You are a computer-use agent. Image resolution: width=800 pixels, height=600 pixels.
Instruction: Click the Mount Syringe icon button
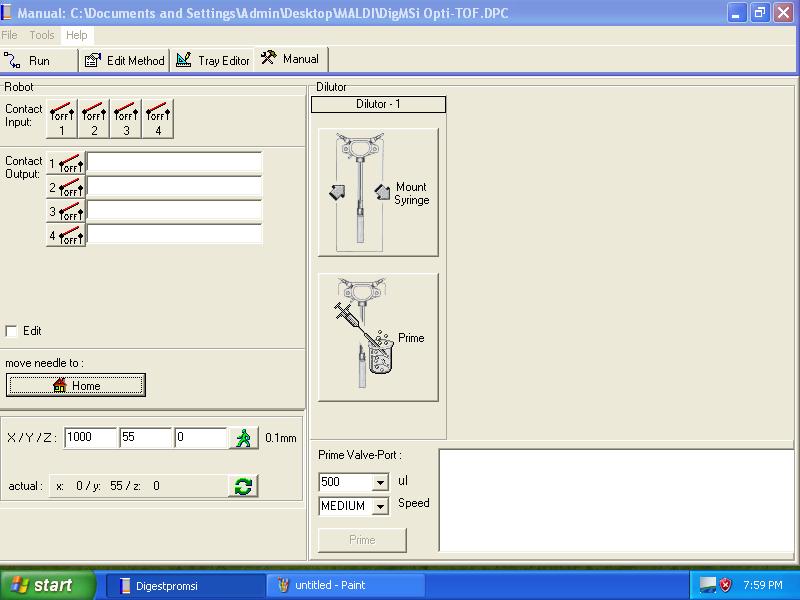[377, 192]
